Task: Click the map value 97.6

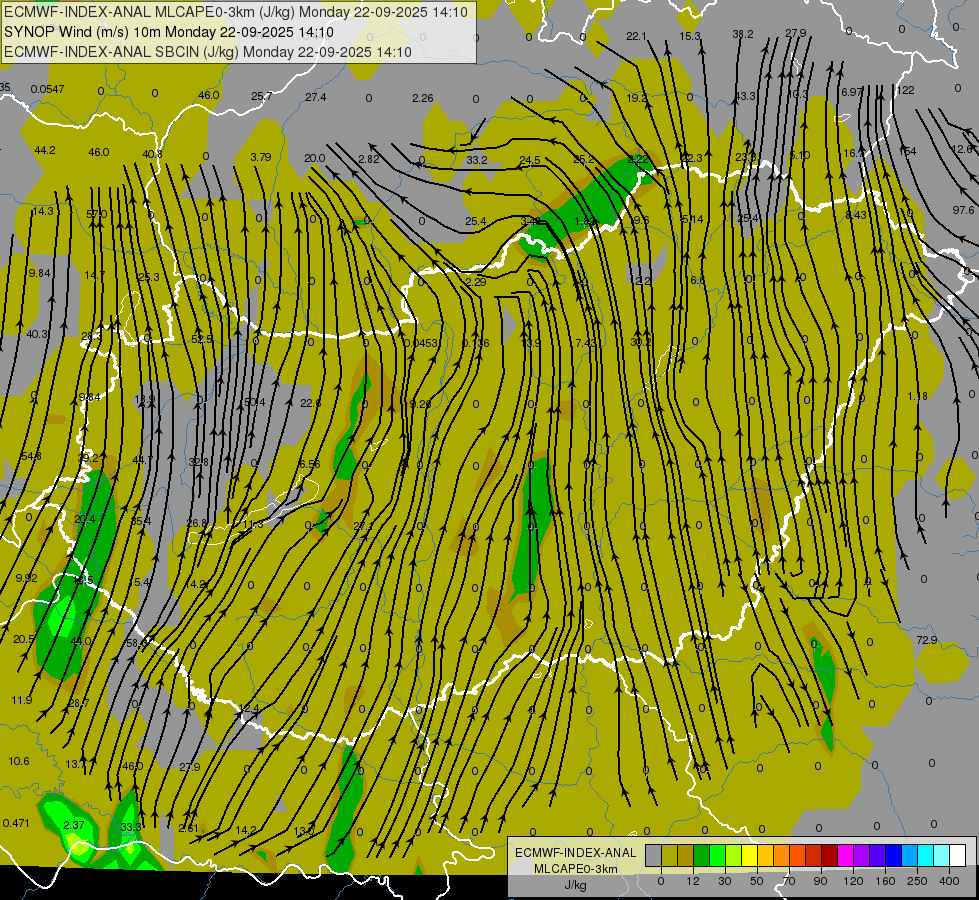Action: [x=963, y=210]
